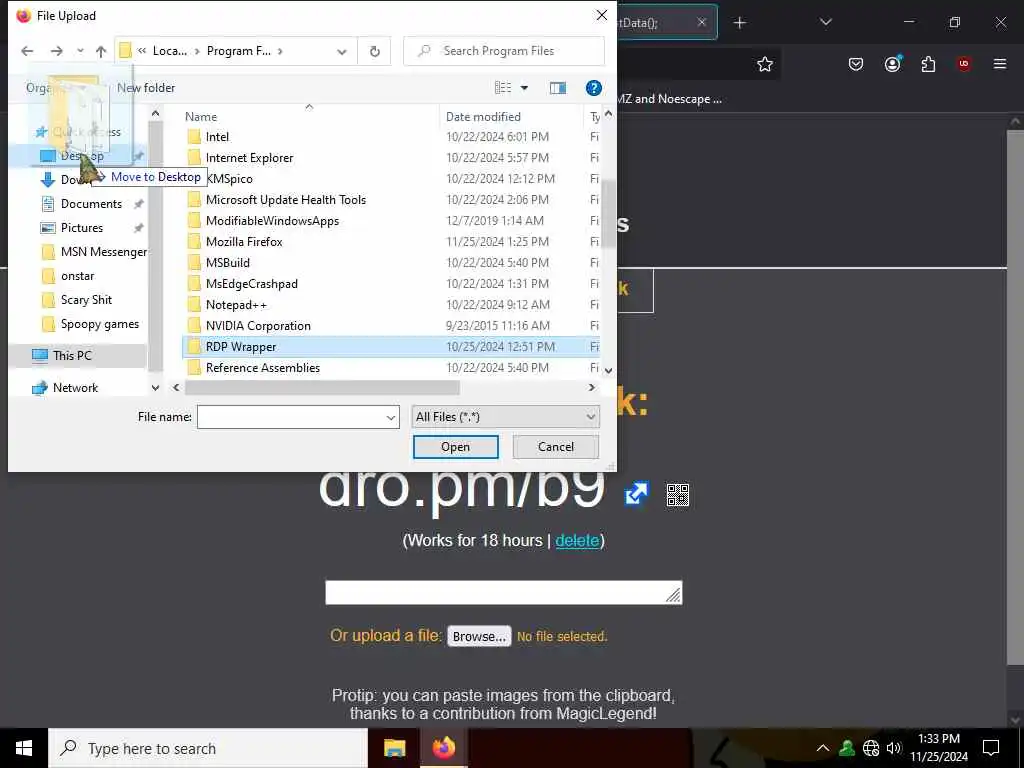This screenshot has width=1024, height=768.
Task: Select the Internet Explorer folder
Action: pos(249,157)
